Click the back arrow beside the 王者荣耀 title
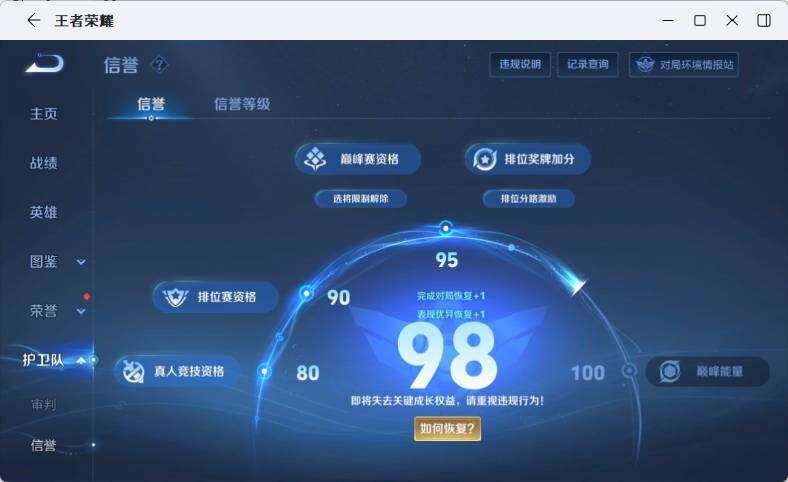 click(x=34, y=21)
